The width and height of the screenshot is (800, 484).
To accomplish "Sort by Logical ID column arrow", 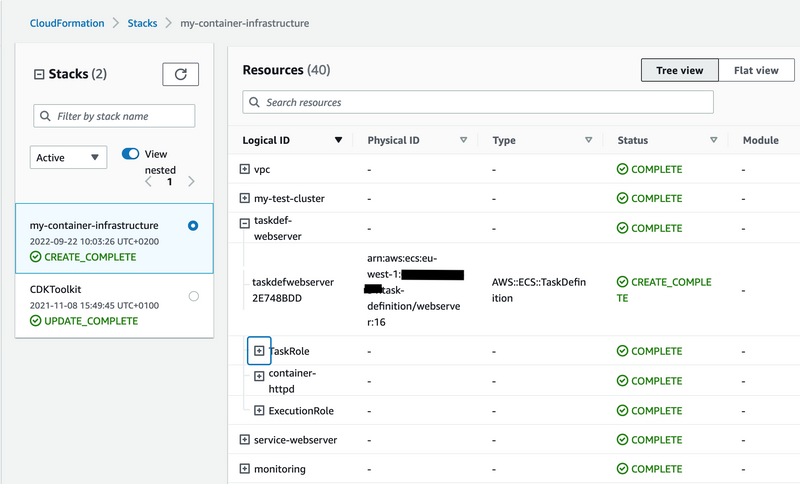I will click(x=338, y=140).
